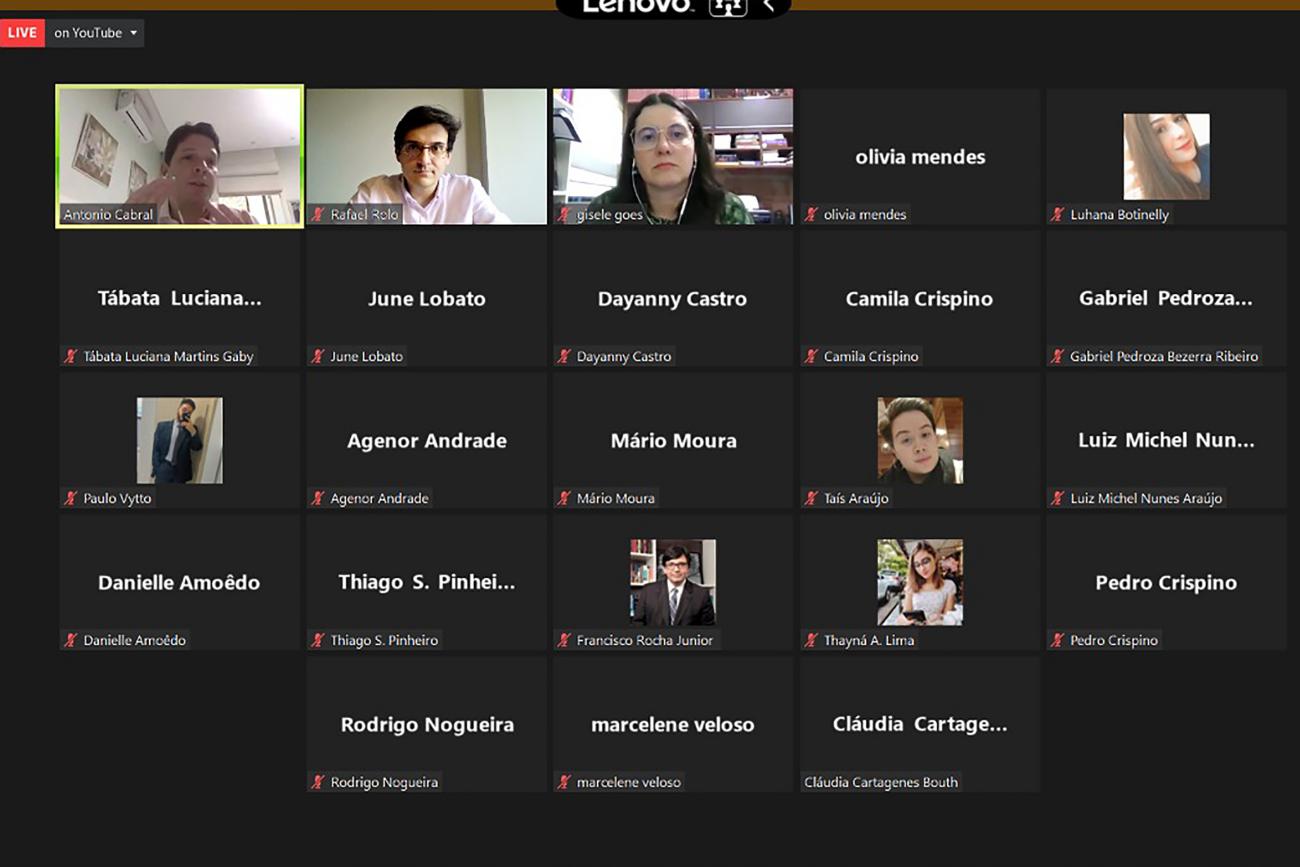Screen dimensions: 1300x867
Task: Click olivia mendes' muted microphone icon
Action: tap(811, 214)
